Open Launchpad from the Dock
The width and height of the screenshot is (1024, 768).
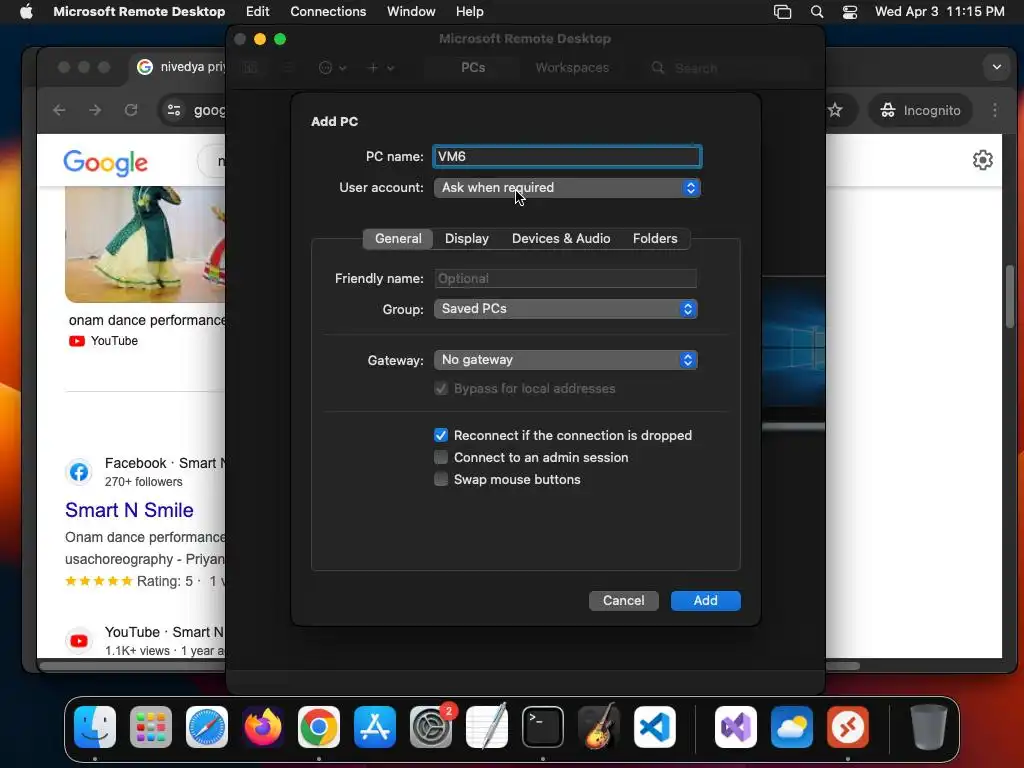pyautogui.click(x=151, y=727)
